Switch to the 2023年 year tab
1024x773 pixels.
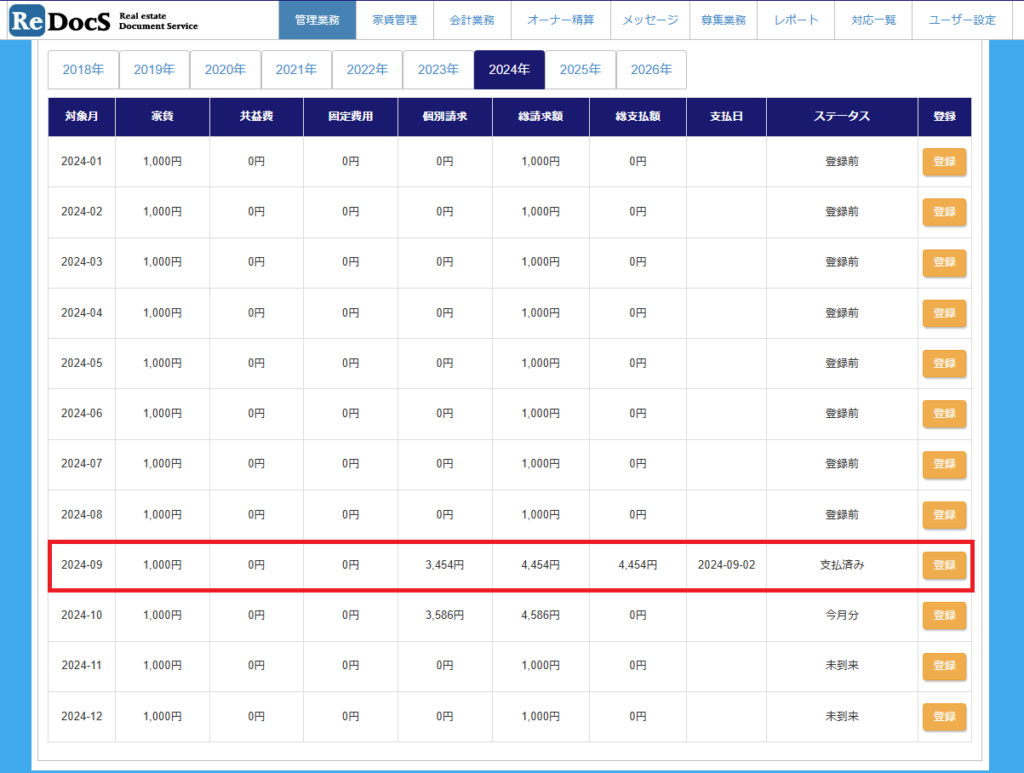pyautogui.click(x=438, y=69)
